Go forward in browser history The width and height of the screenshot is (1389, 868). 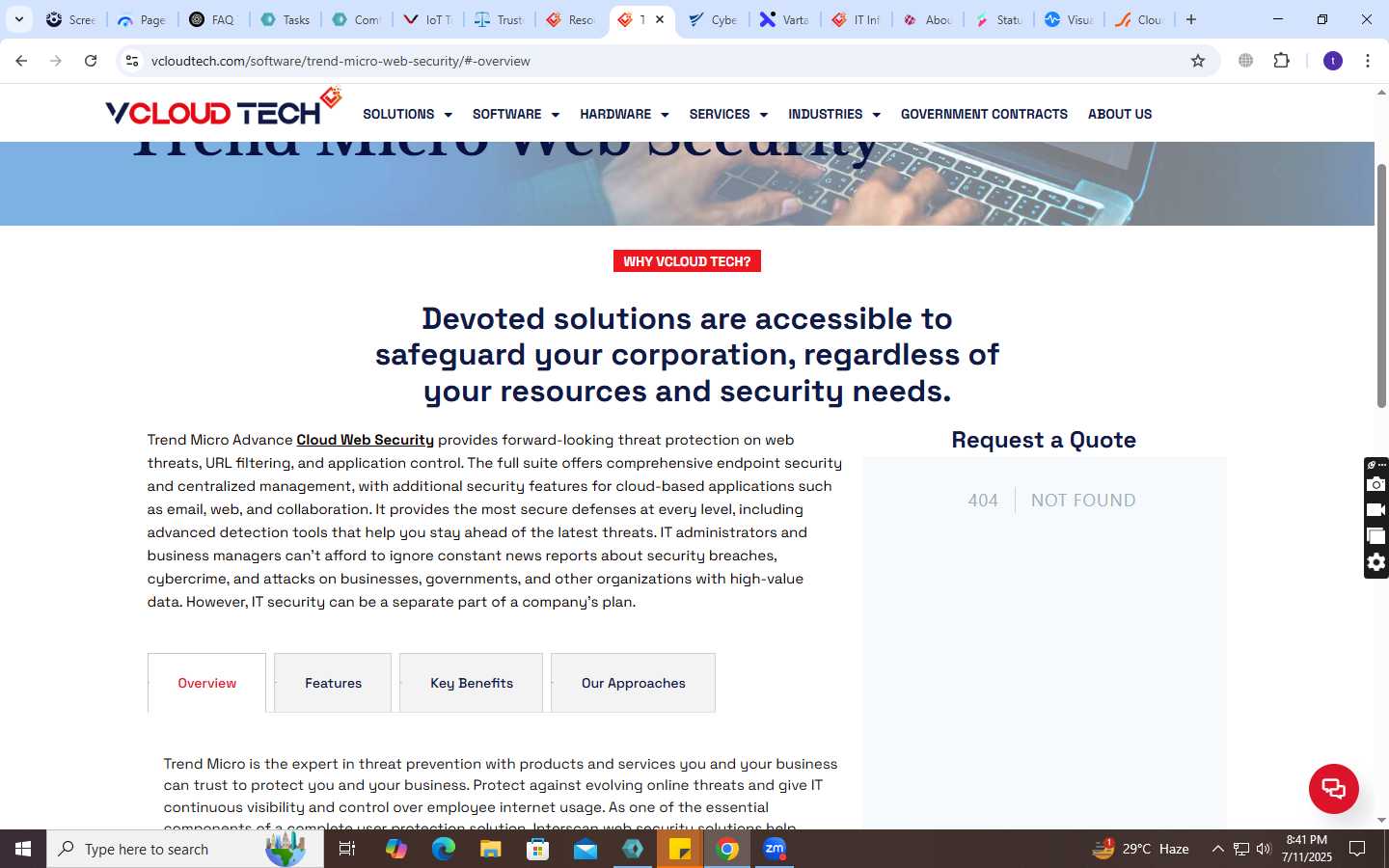[56, 61]
